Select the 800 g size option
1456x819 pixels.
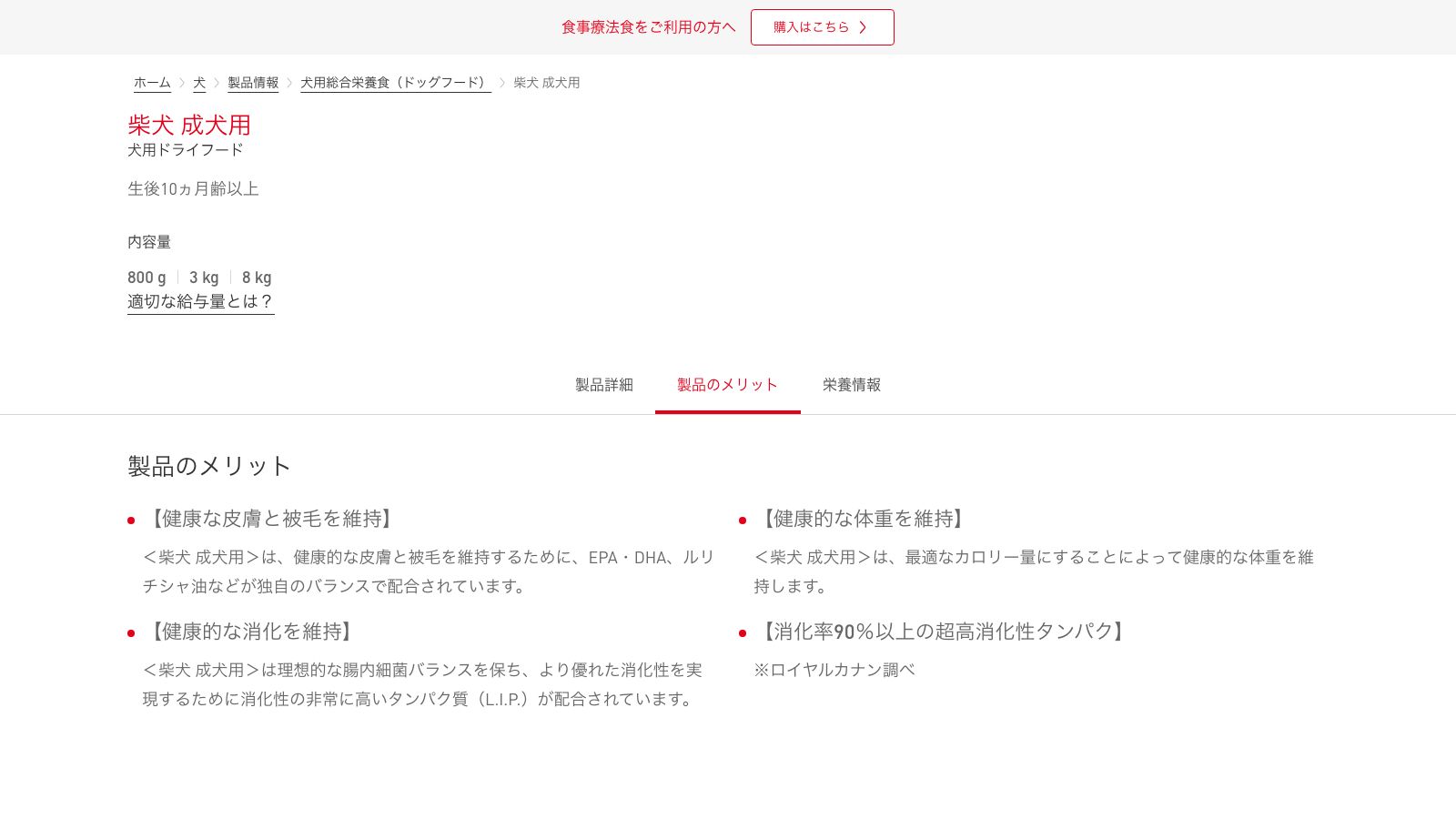click(x=147, y=278)
